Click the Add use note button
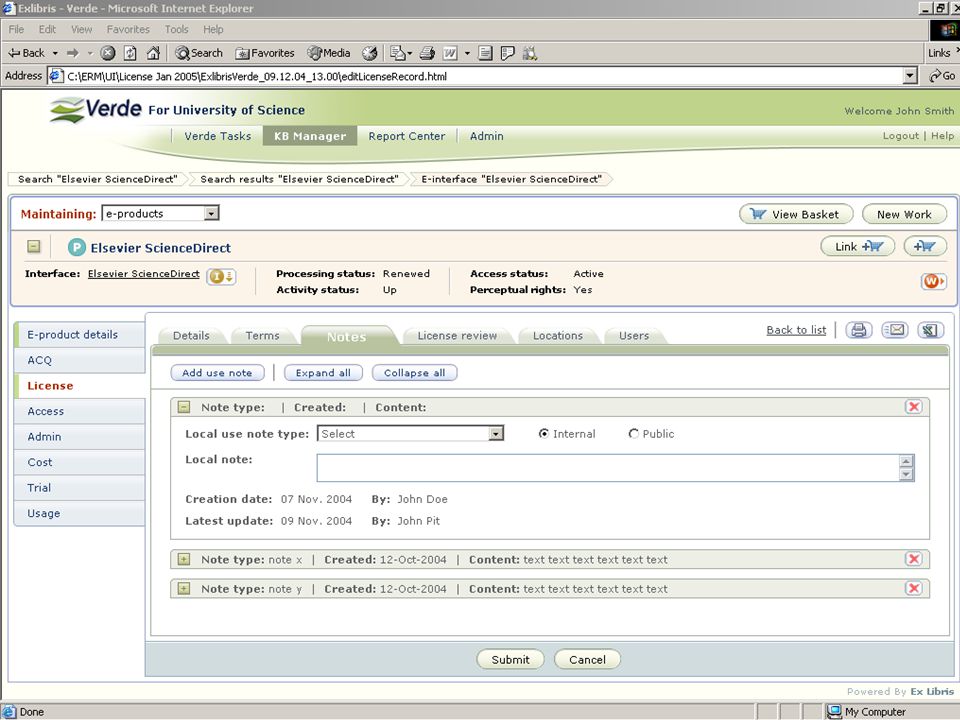The height and width of the screenshot is (720, 960). click(x=217, y=373)
